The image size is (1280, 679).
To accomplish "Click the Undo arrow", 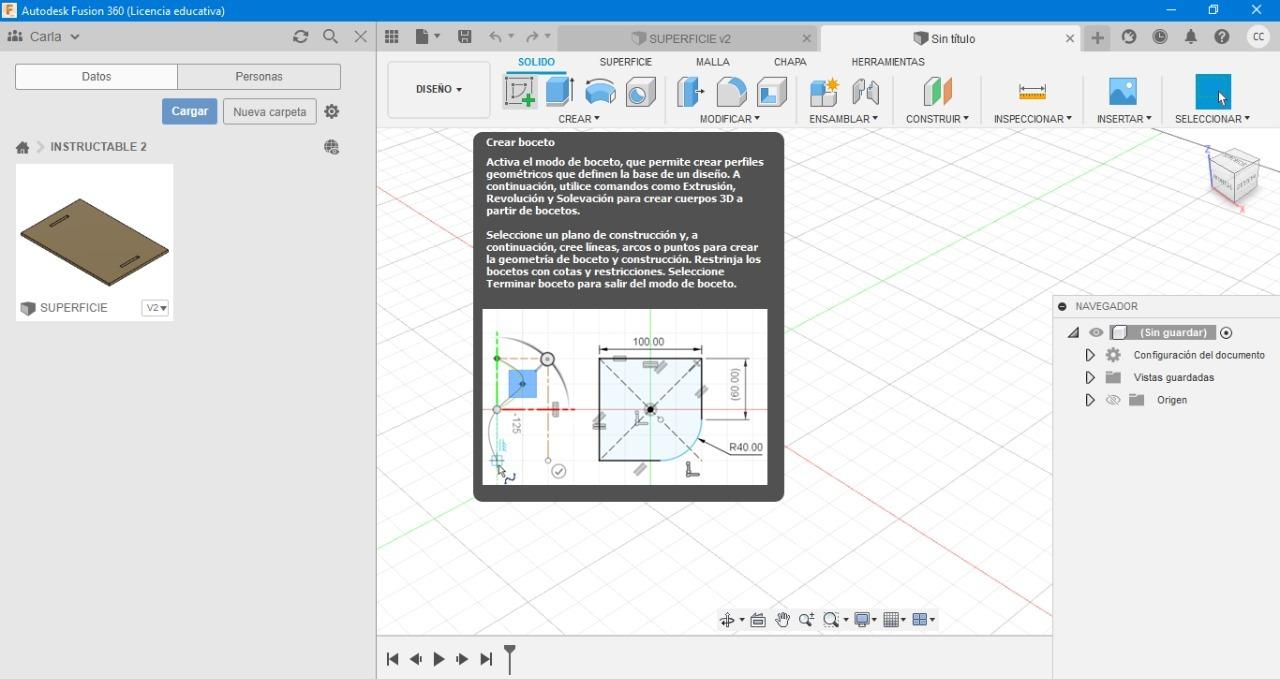I will tap(495, 37).
